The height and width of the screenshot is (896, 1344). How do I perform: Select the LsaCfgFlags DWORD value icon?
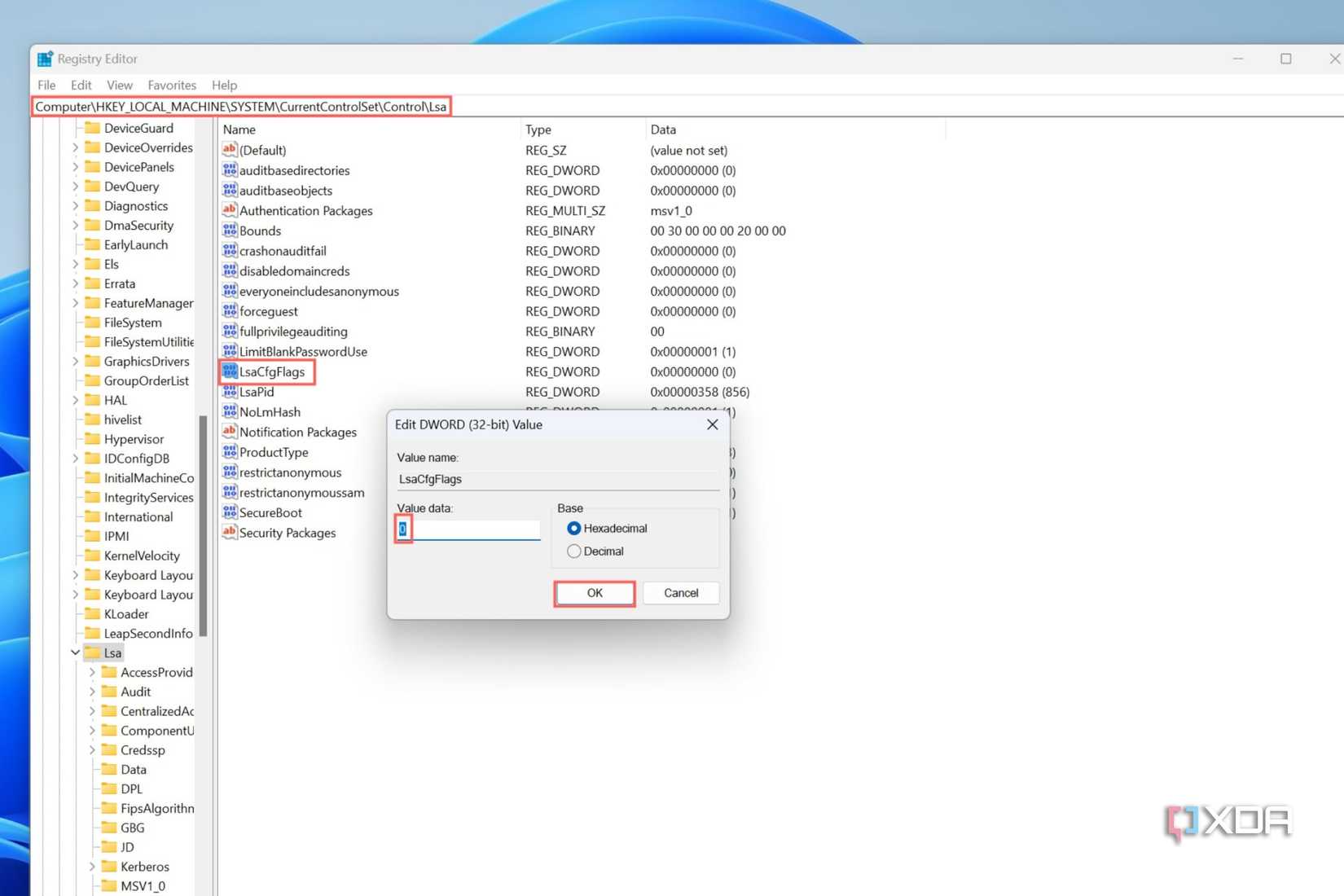(x=229, y=371)
